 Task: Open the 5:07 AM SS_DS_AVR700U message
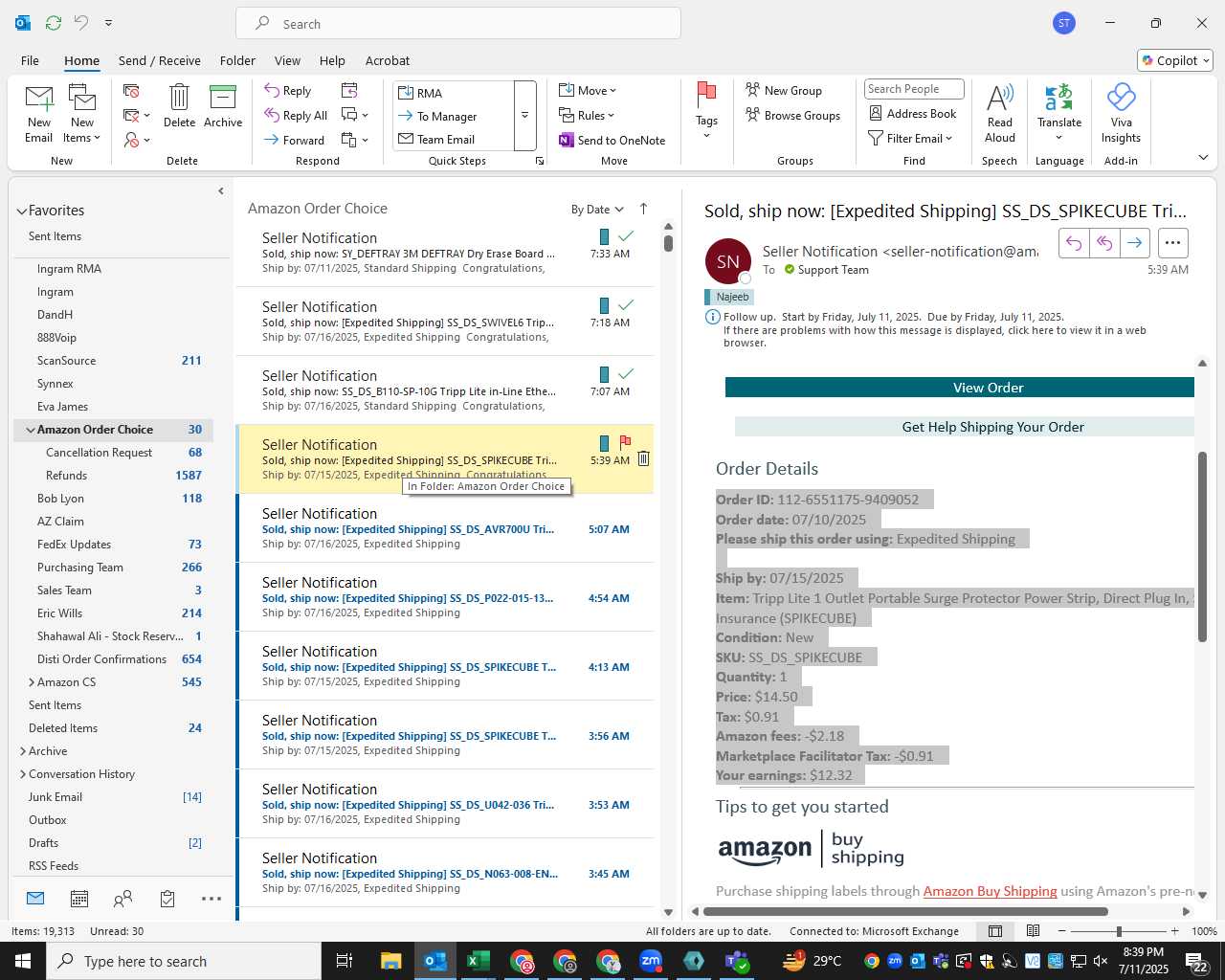click(x=445, y=528)
